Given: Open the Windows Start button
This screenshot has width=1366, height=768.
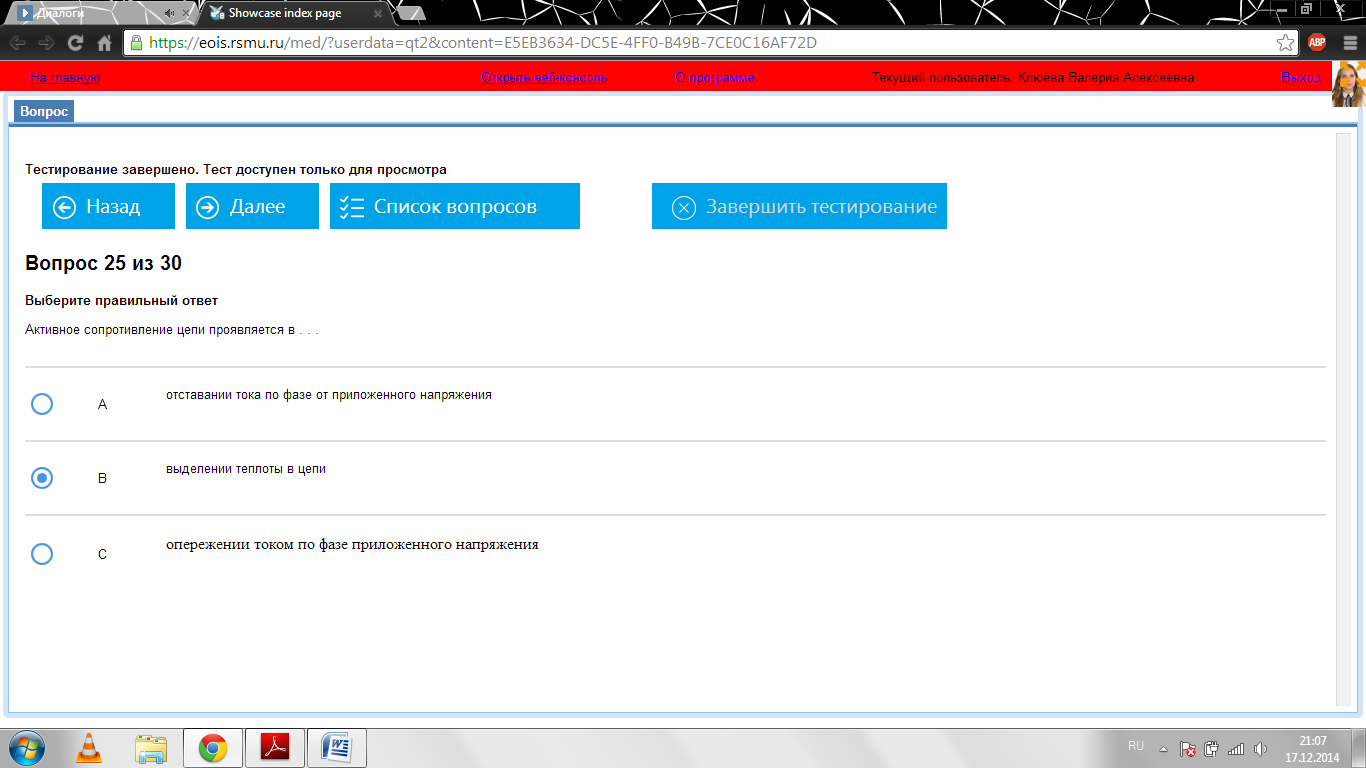Looking at the screenshot, I should [27, 747].
